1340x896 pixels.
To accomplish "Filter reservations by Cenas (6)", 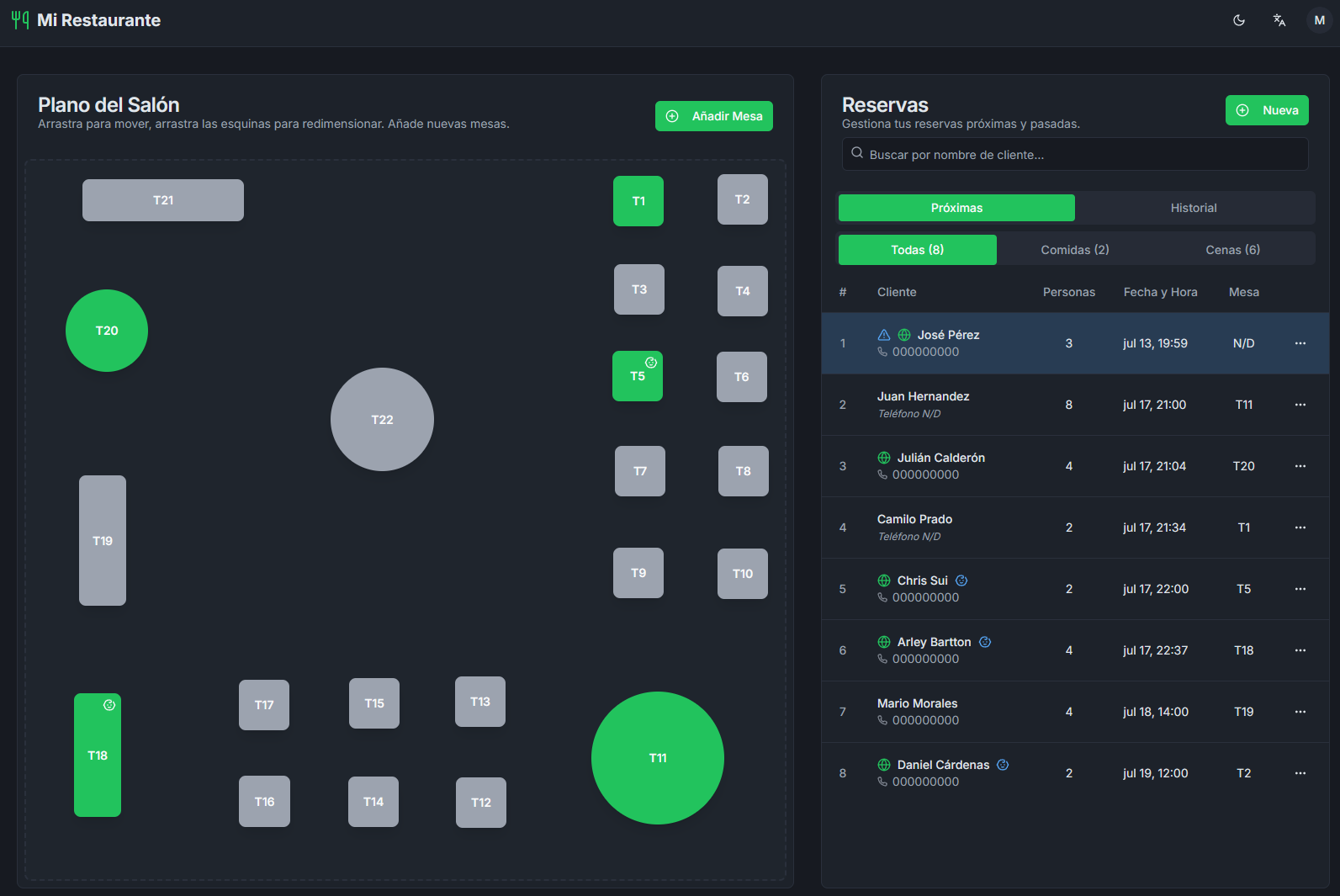I will pos(1232,250).
